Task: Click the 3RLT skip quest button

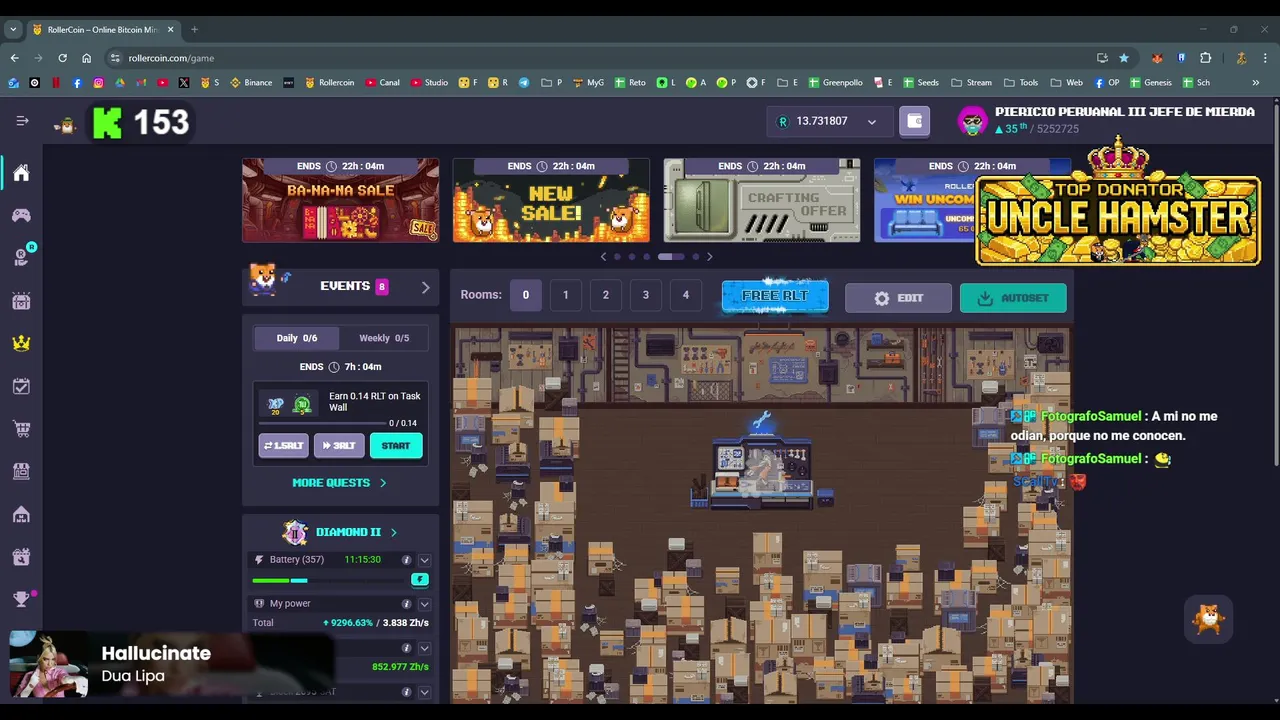Action: pos(339,446)
